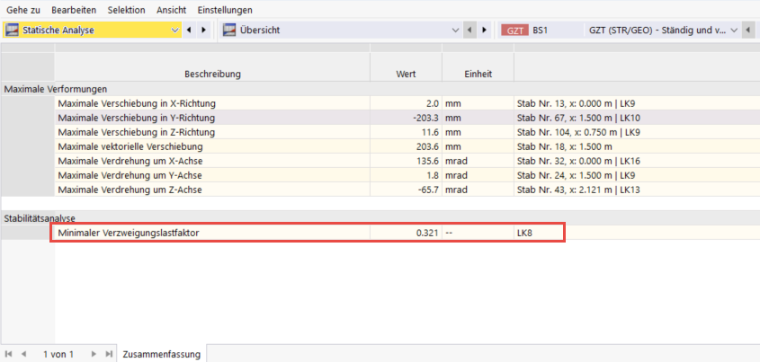Select the Stabilitätsanalyse section row
This screenshot has height=362, width=760.
(380, 219)
